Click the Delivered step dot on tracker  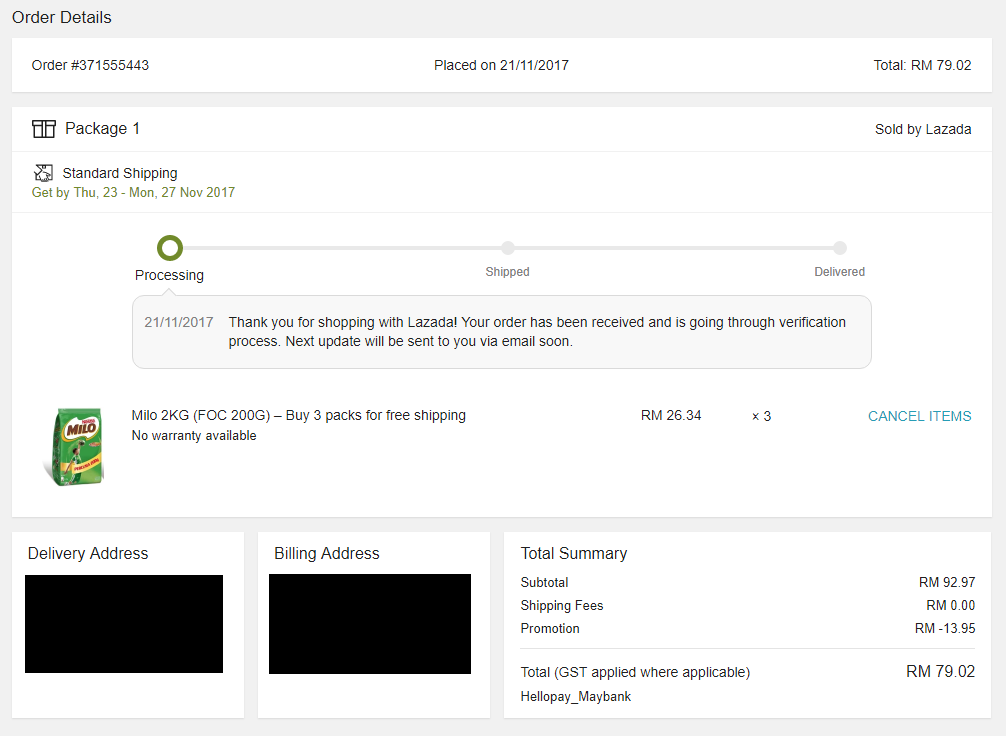pyautogui.click(x=840, y=248)
